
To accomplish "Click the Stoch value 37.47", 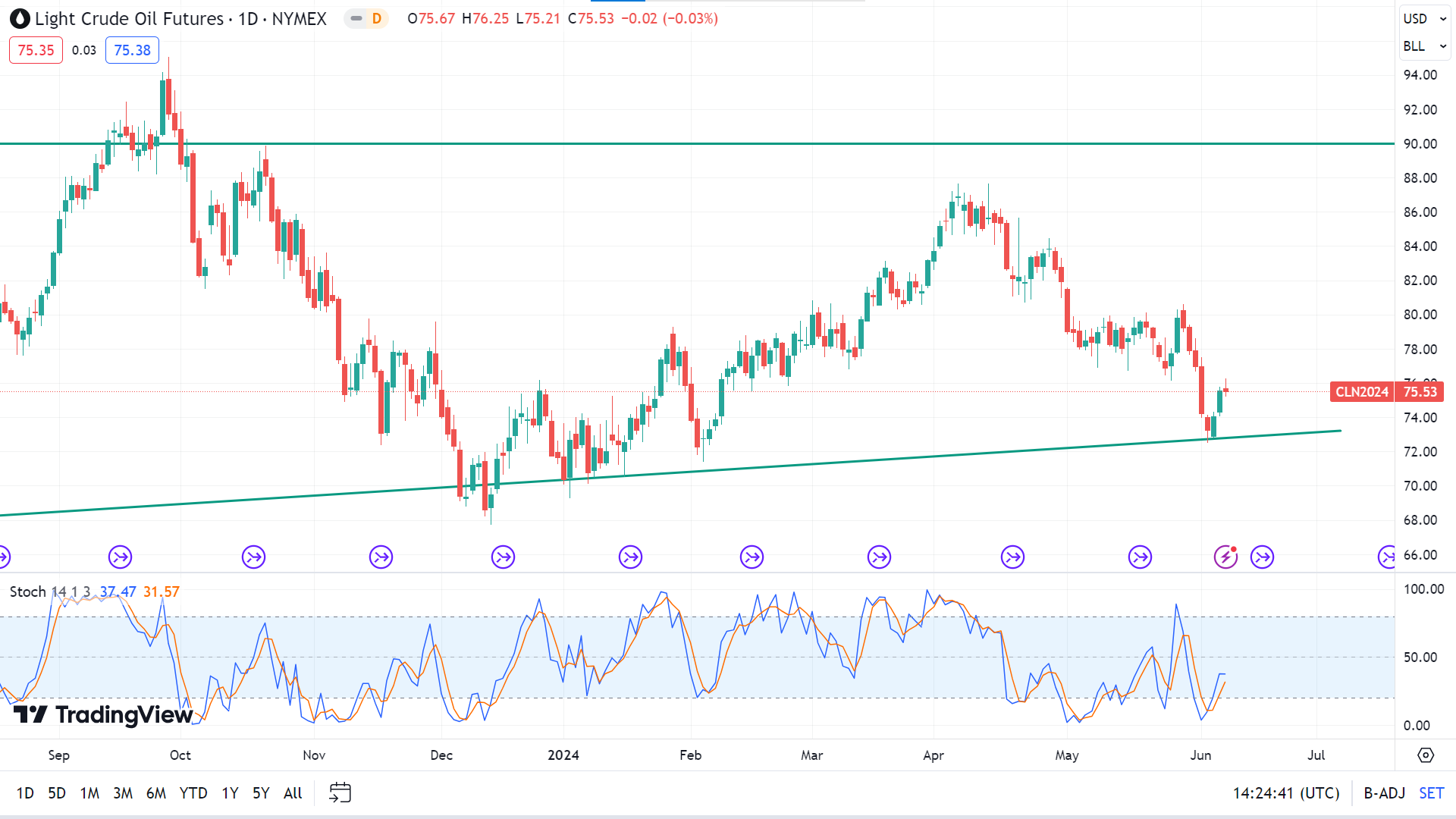I will click(x=118, y=591).
